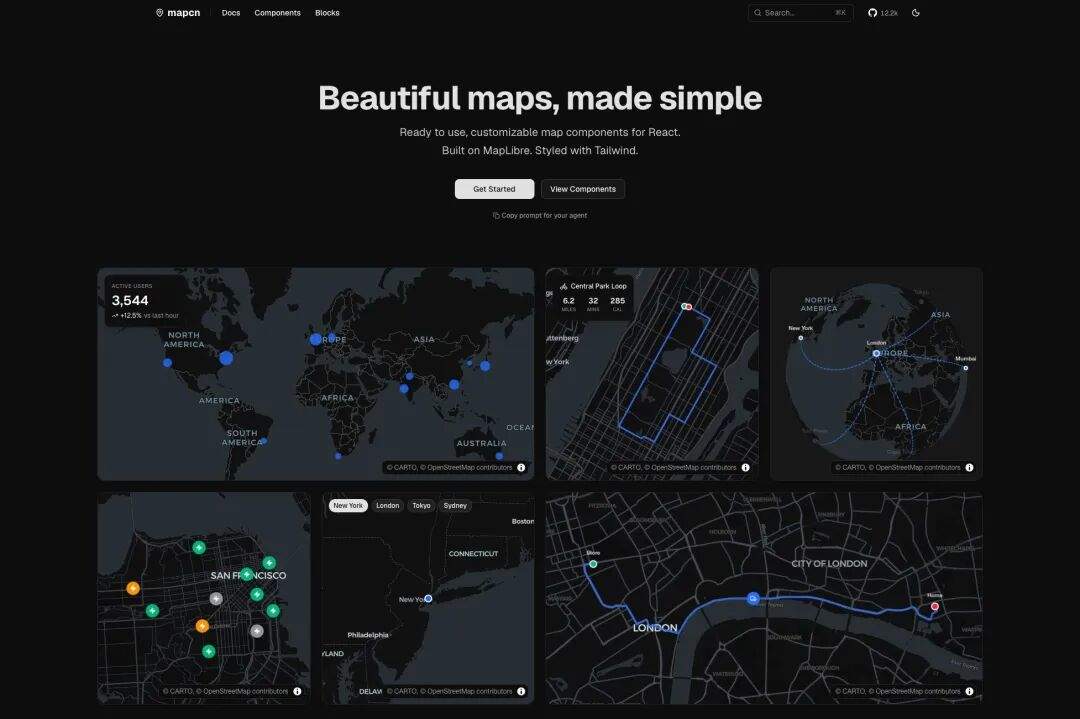Open info icon on the New York map
This screenshot has height=719, width=1080.
click(x=521, y=691)
